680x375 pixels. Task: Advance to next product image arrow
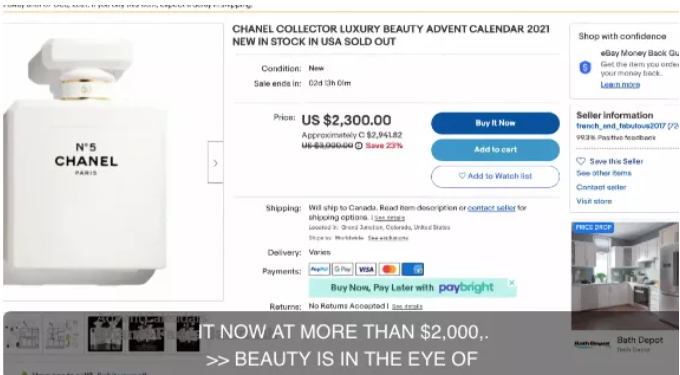coord(216,163)
